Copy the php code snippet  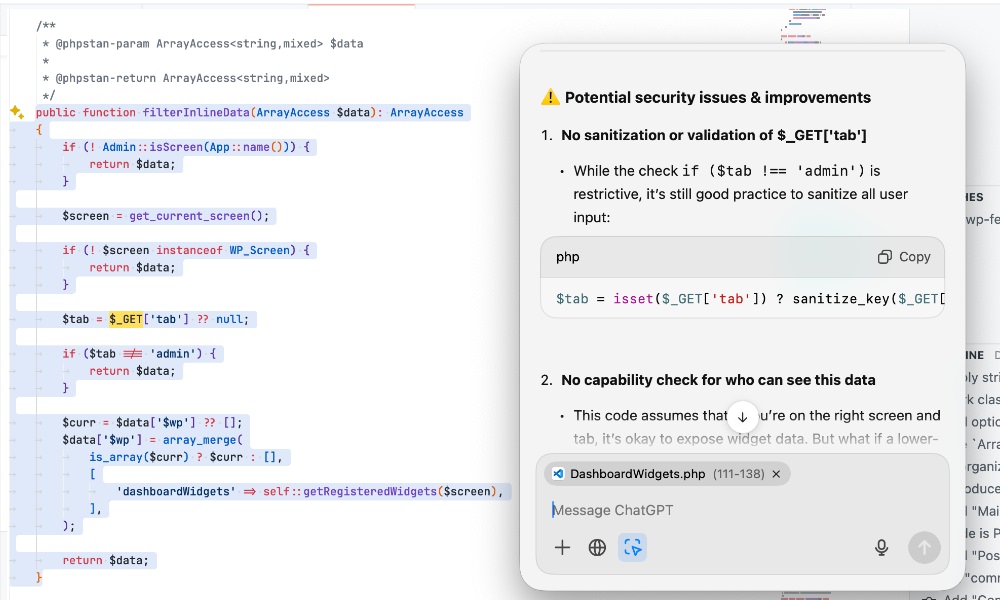904,257
